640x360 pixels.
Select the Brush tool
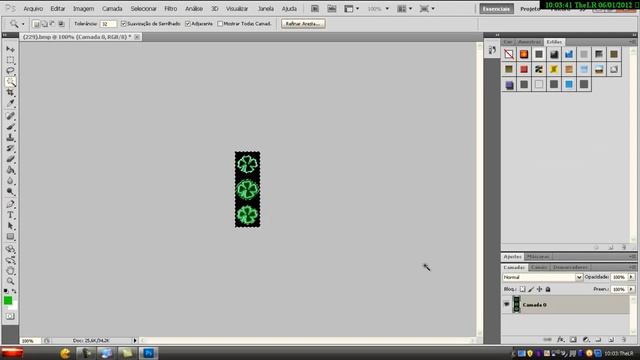pyautogui.click(x=10, y=127)
